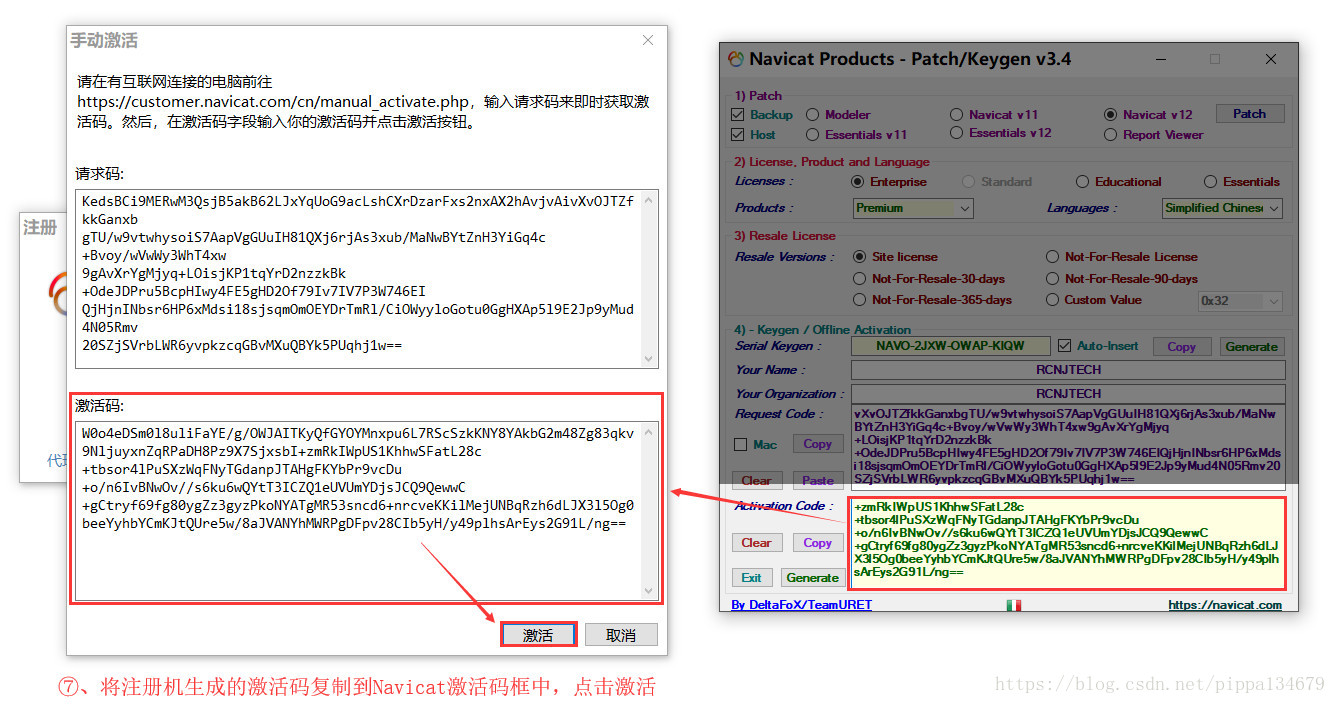Click the serial key field NAVO-2JXW-OWAP-KIQW
Screen dimensions: 1336x704
point(951,346)
